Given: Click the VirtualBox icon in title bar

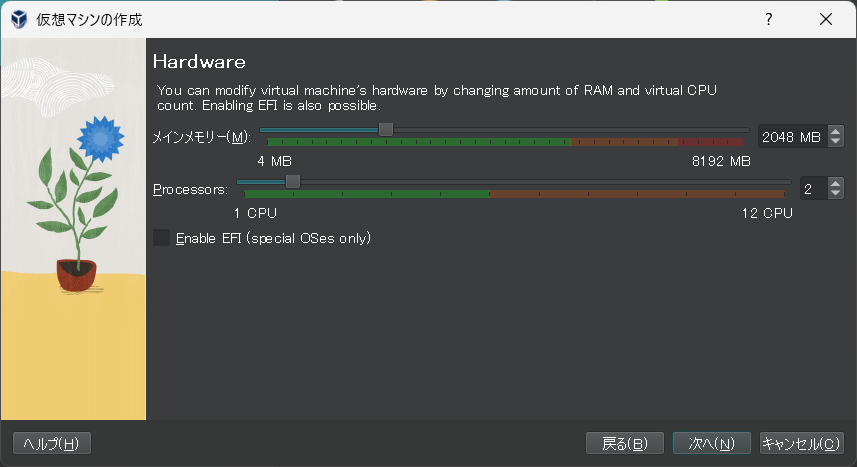Looking at the screenshot, I should coord(18,19).
